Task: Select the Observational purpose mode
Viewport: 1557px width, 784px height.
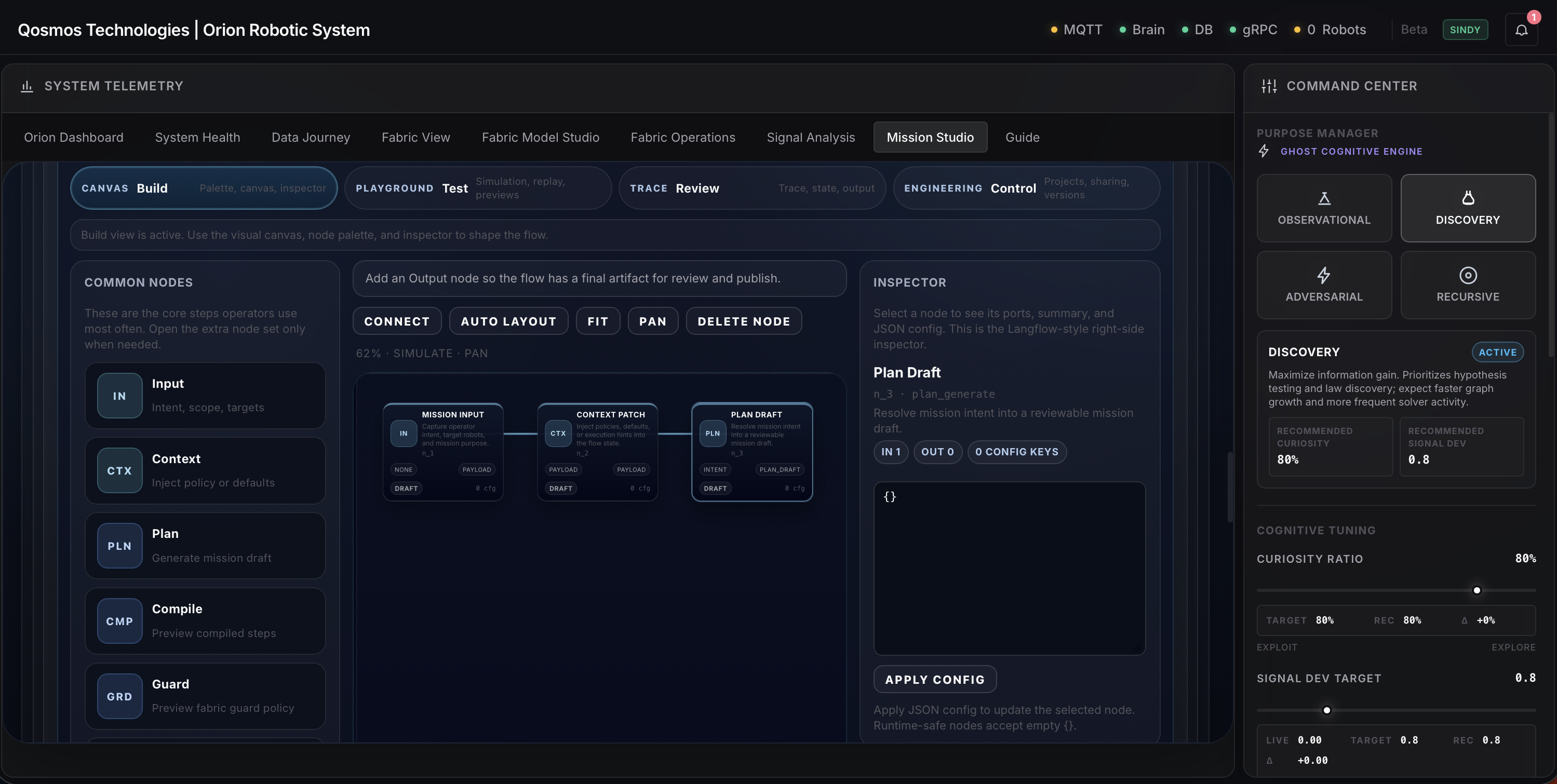Action: [x=1324, y=208]
